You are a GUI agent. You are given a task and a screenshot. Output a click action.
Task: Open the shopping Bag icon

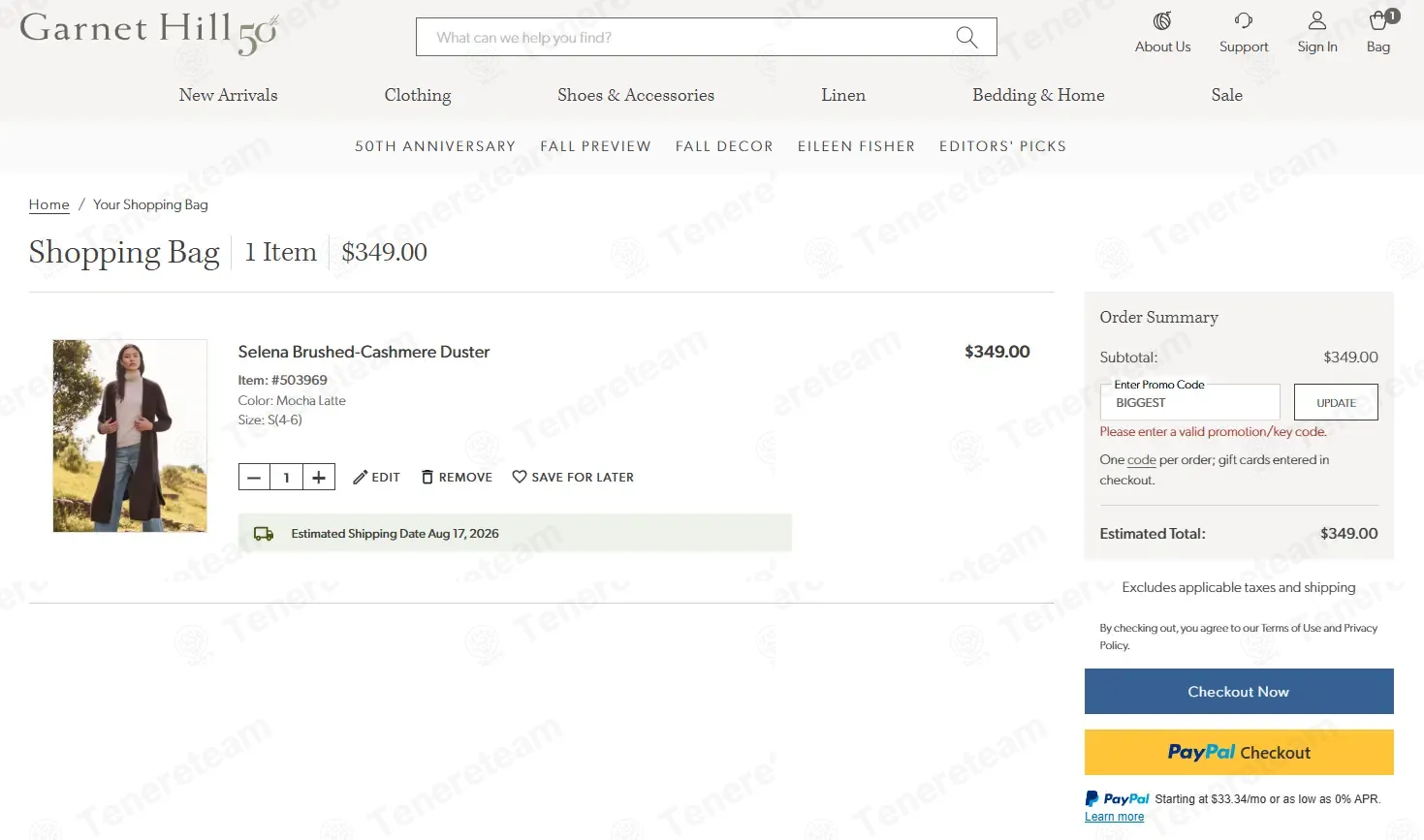[1378, 20]
